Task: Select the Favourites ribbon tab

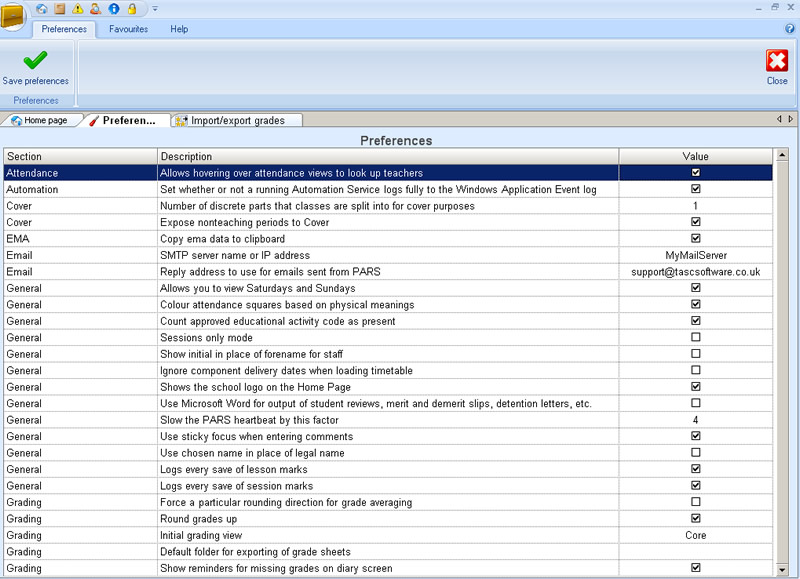Action: (129, 29)
